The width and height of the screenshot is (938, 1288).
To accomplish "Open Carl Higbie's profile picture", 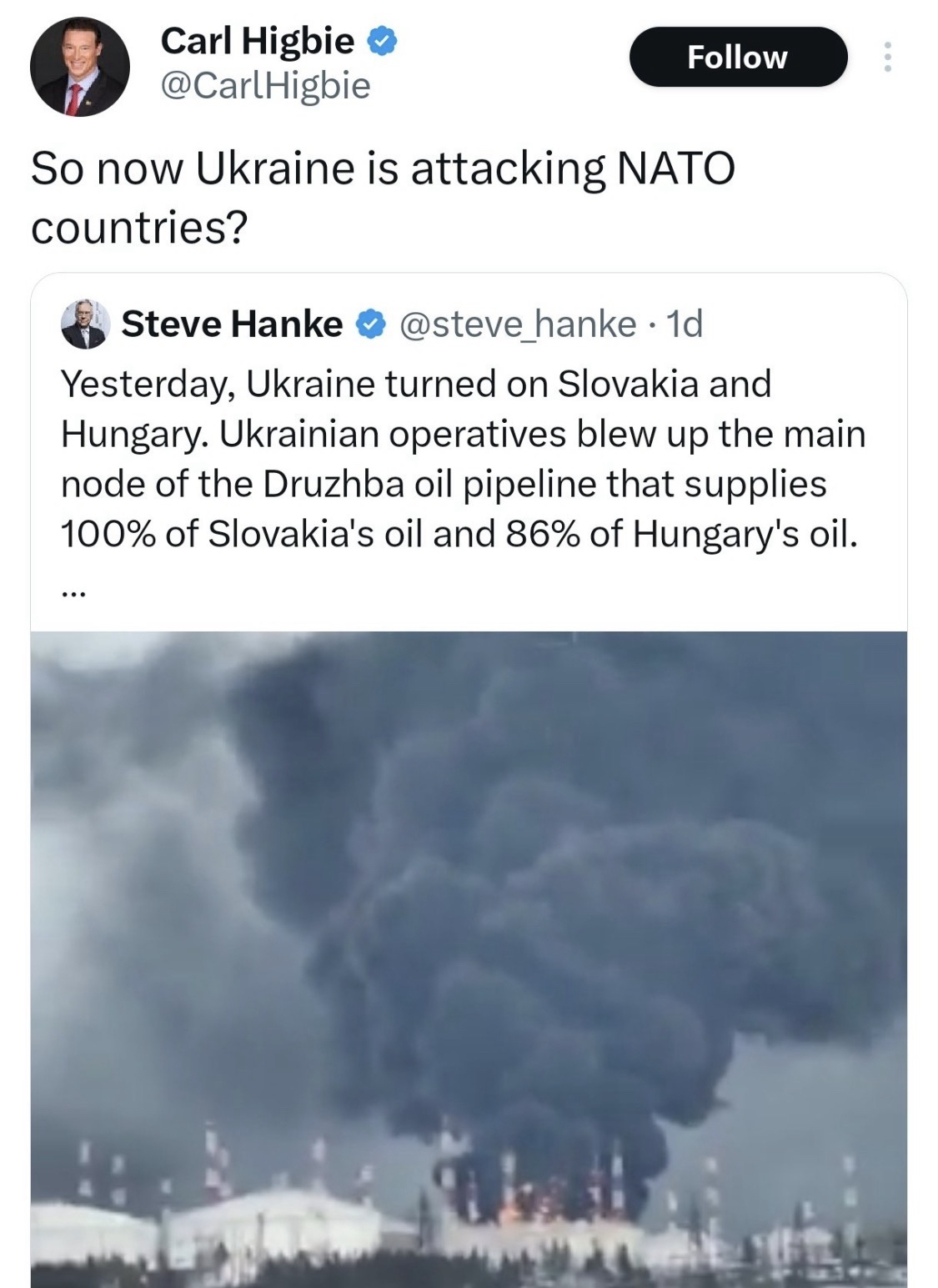I will 80,66.
